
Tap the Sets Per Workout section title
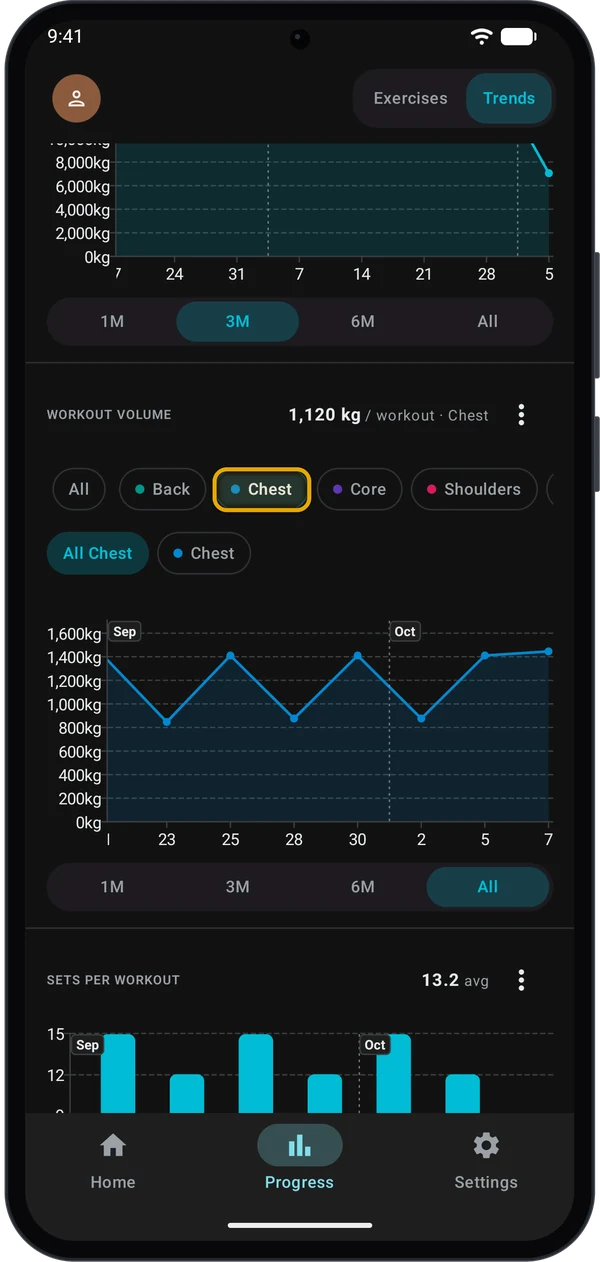113,980
